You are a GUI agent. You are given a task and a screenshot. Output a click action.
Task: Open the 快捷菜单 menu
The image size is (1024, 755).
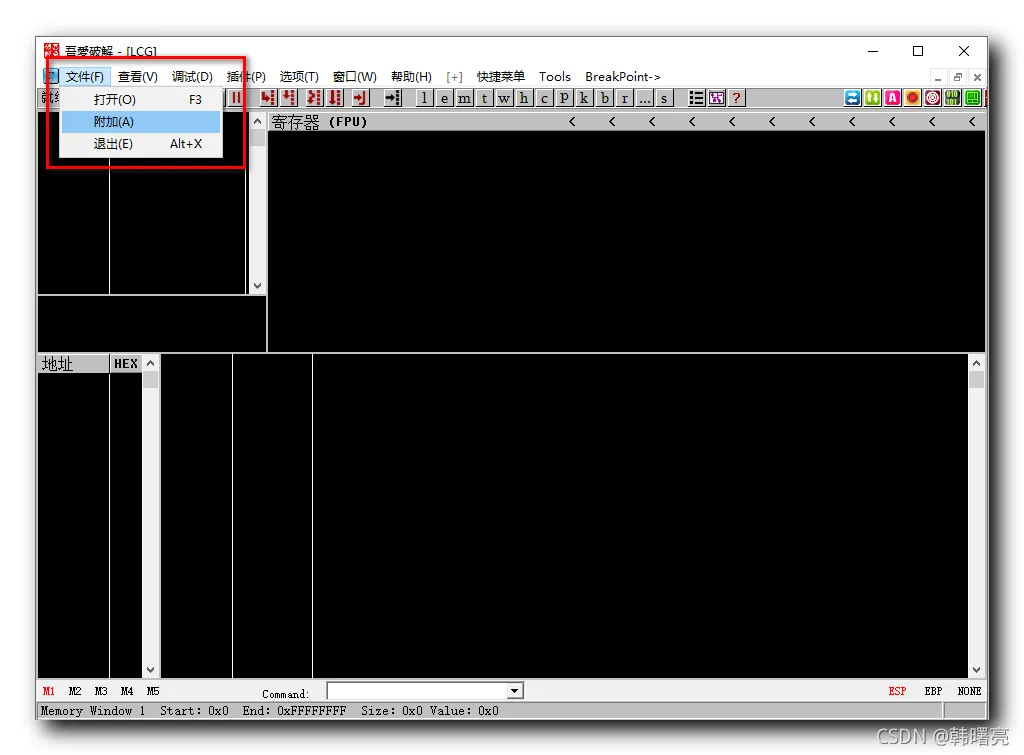pyautogui.click(x=500, y=76)
